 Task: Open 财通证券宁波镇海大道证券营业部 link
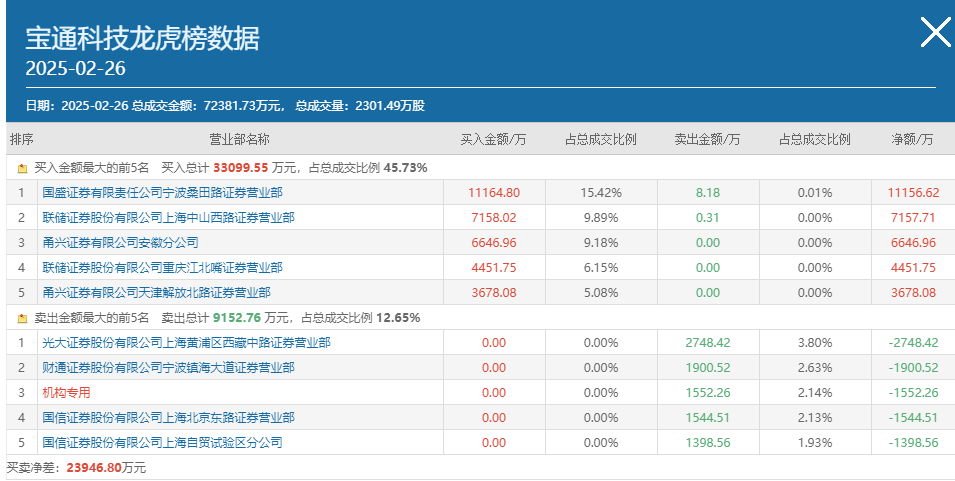(x=169, y=367)
